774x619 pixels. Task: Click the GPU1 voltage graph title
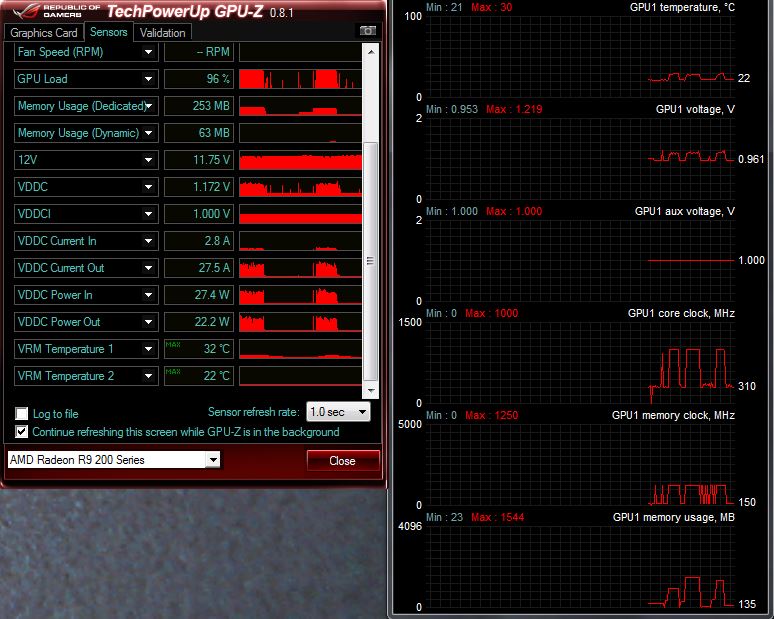coord(695,109)
